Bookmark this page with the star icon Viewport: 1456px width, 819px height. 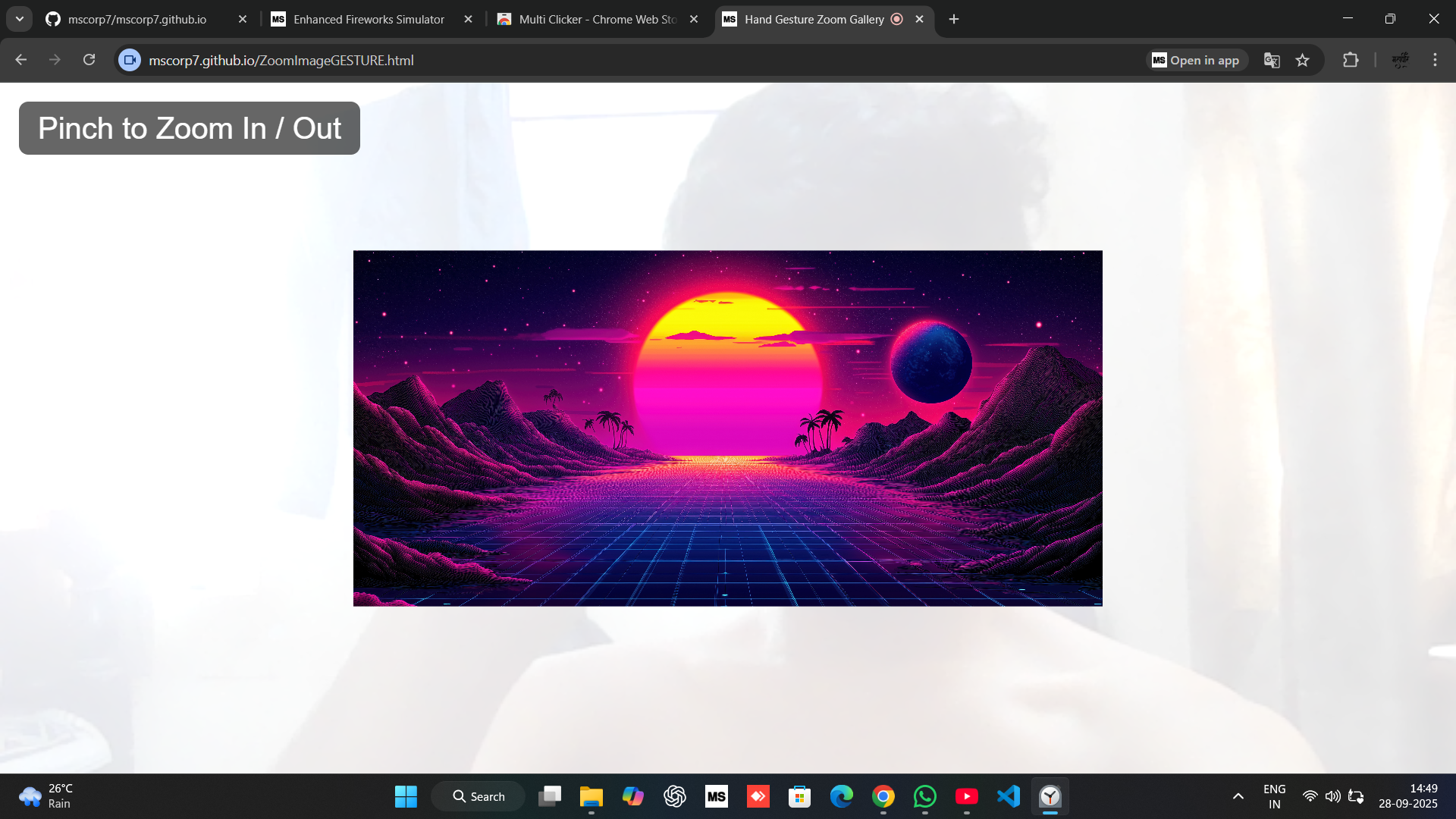tap(1303, 60)
